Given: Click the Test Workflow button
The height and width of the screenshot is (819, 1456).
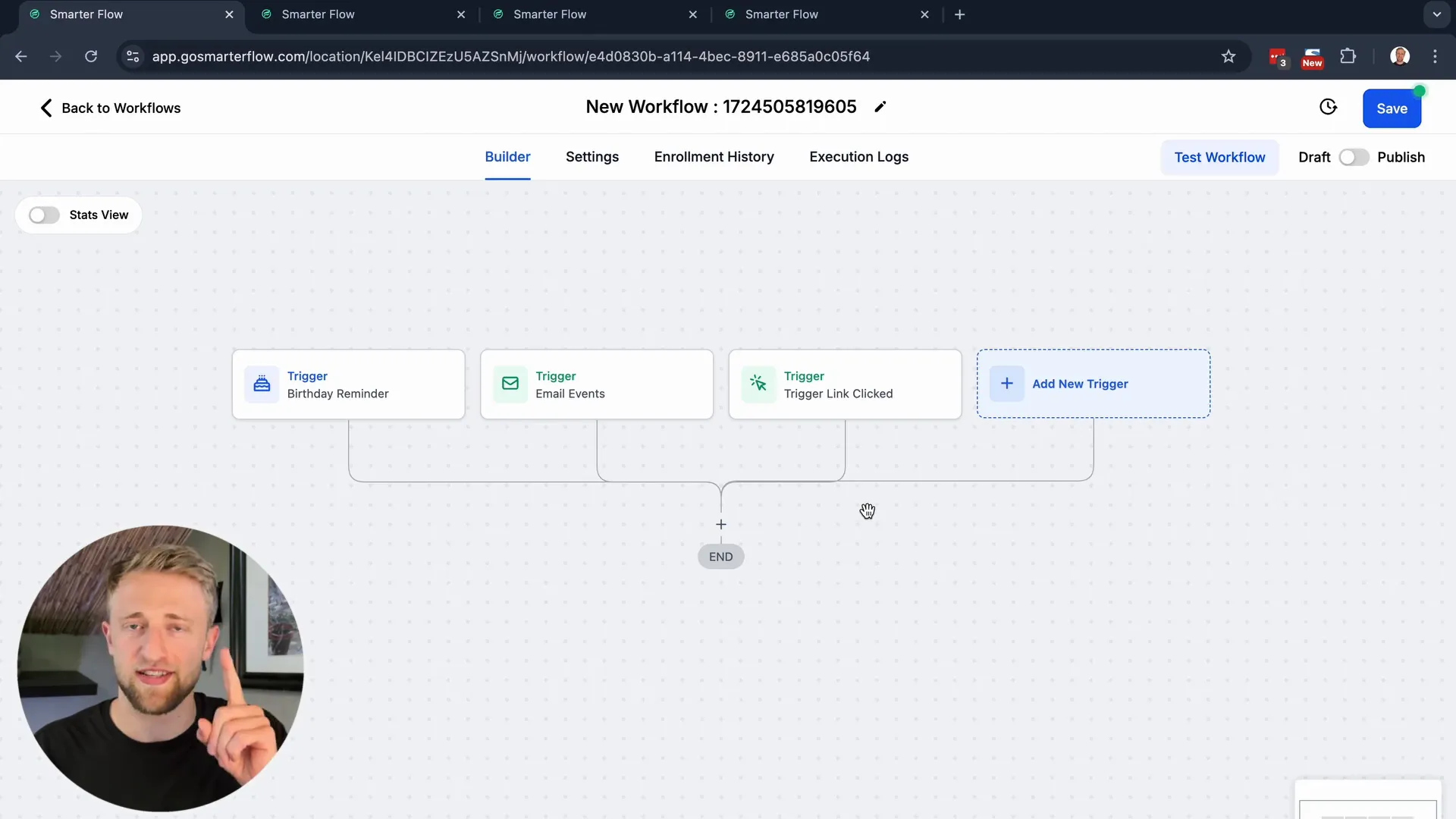Looking at the screenshot, I should click(x=1219, y=157).
